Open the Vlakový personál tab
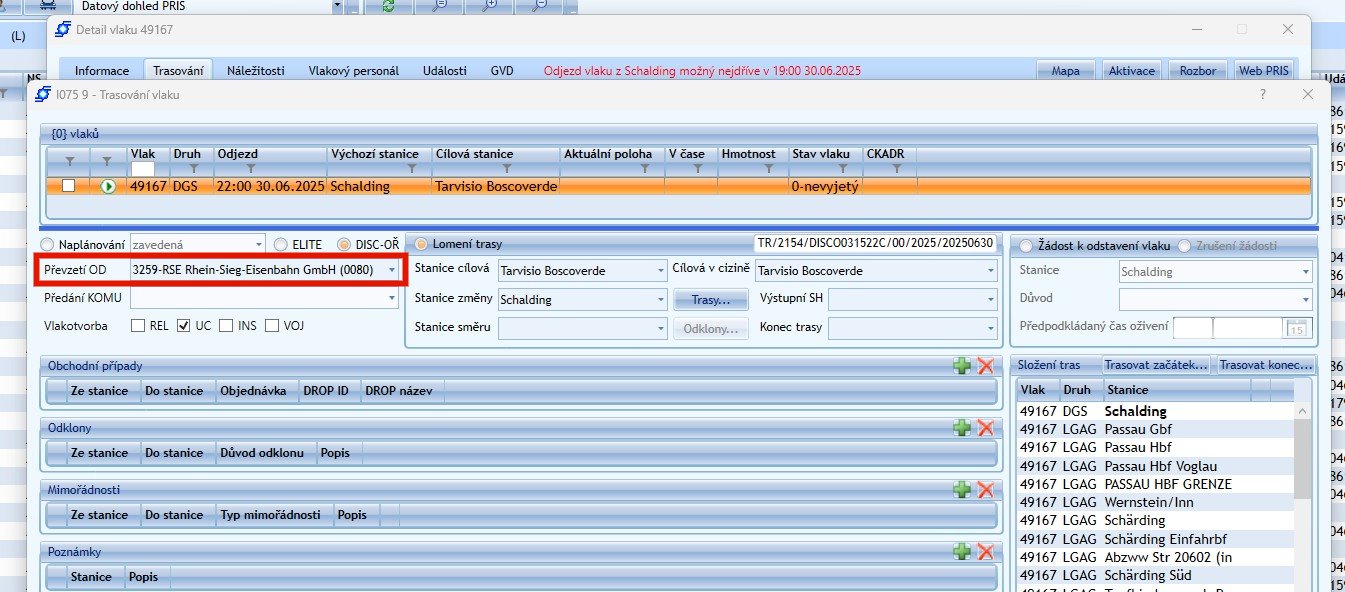The image size is (1345, 592). (353, 71)
